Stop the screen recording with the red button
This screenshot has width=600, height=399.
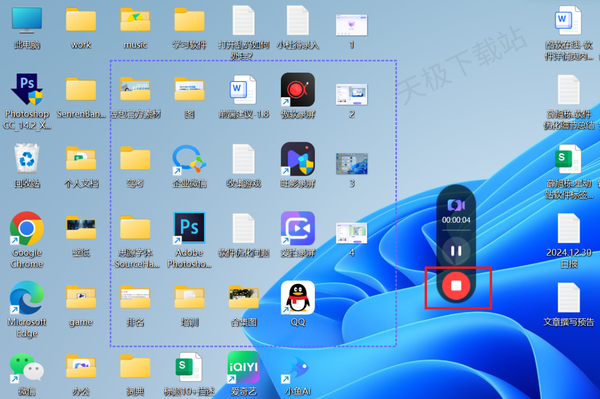[456, 285]
